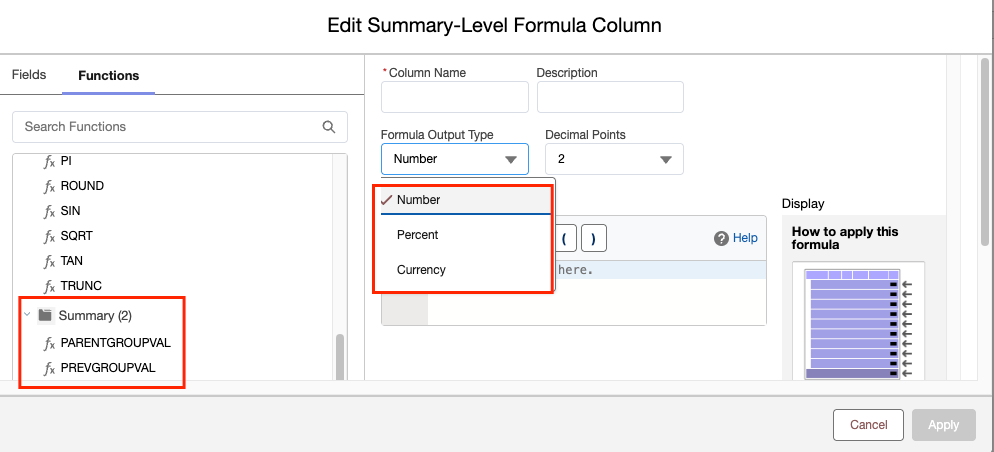Viewport: 994px width, 452px height.
Task: Select the PI function
Action: tap(66, 162)
